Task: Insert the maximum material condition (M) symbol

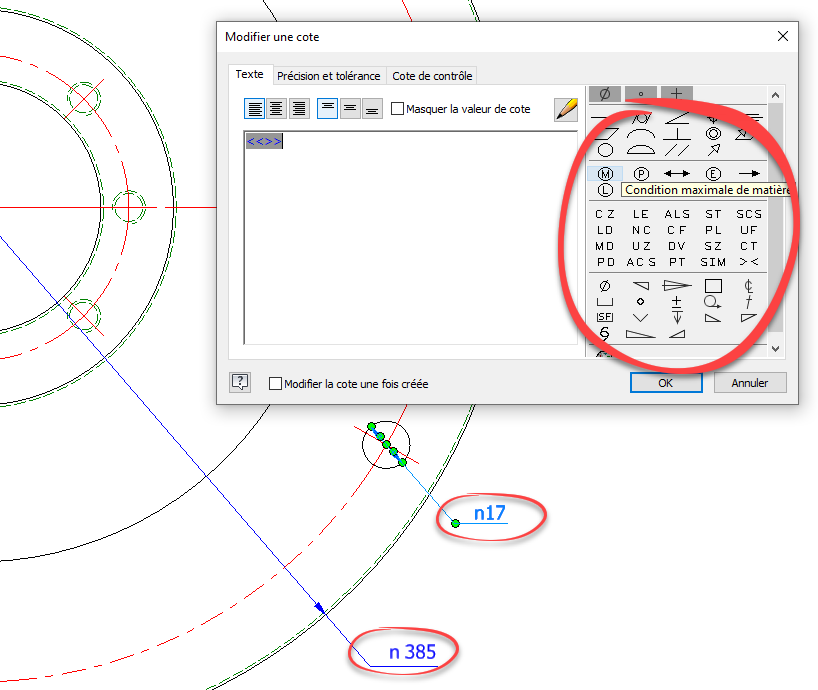Action: pos(605,174)
